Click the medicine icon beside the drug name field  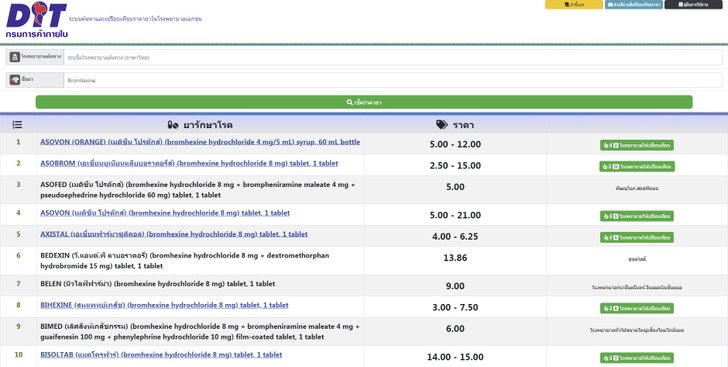[x=15, y=79]
